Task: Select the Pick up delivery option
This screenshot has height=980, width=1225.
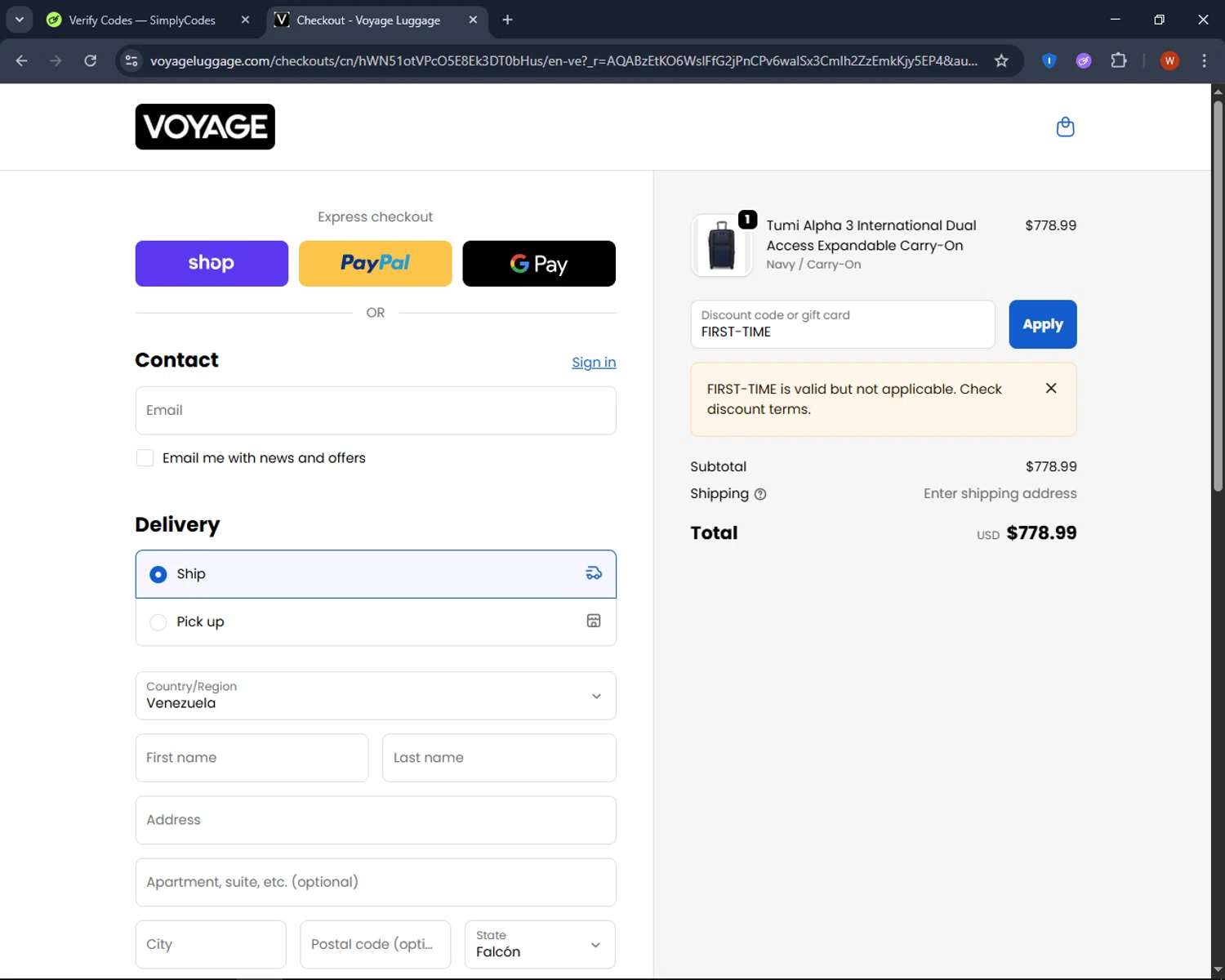Action: (376, 621)
